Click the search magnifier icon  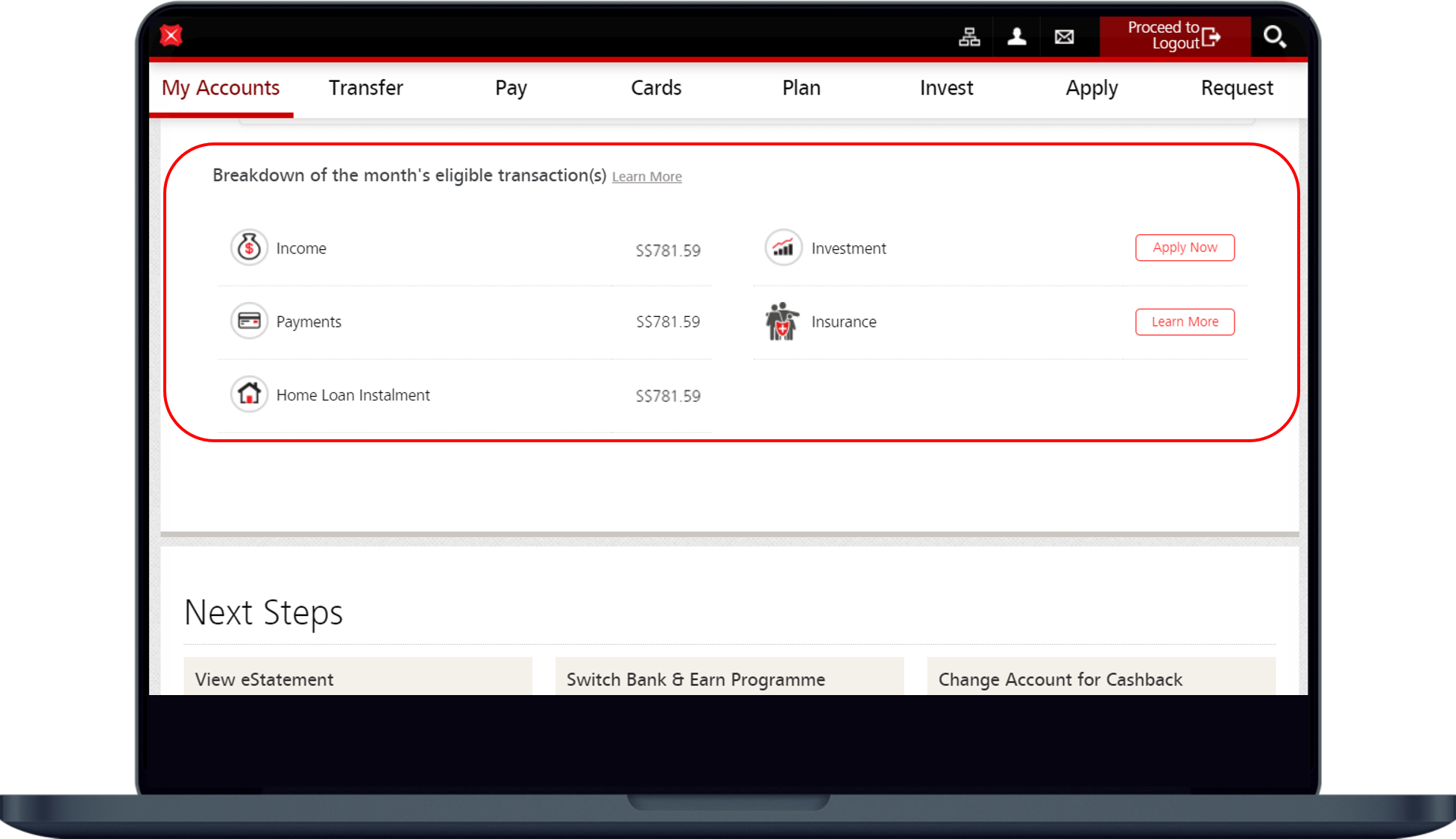(1274, 37)
